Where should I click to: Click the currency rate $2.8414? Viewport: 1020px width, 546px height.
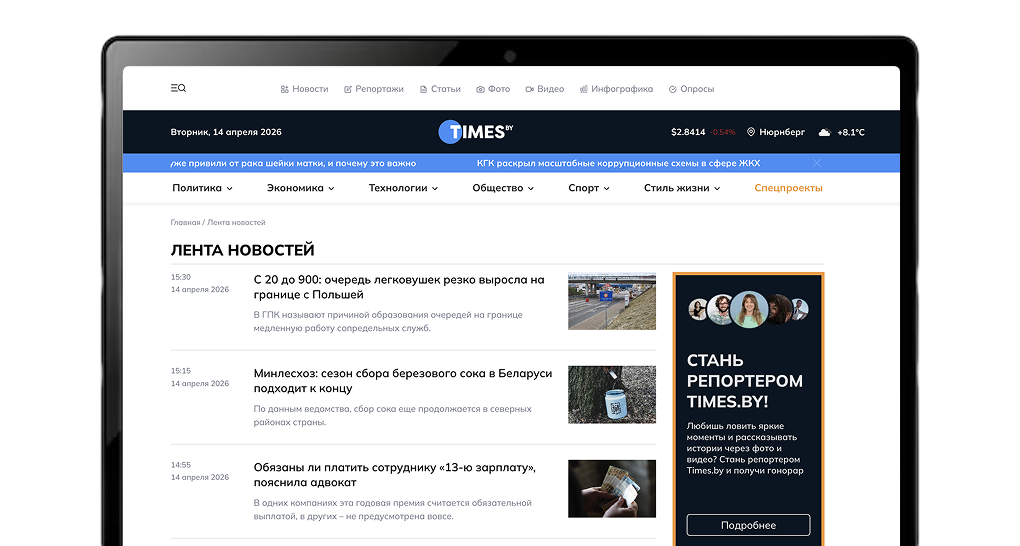click(x=688, y=132)
